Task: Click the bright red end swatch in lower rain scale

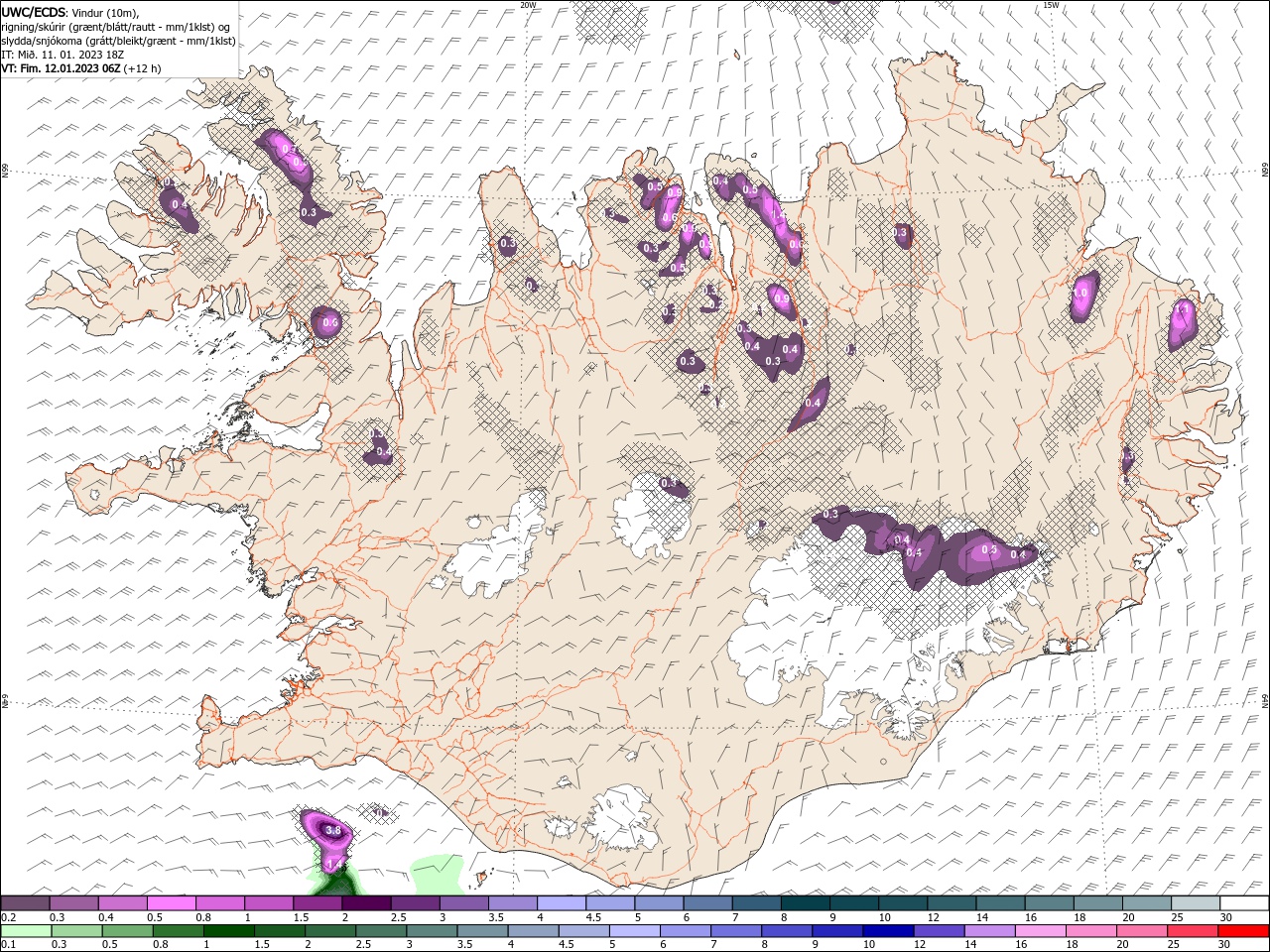Action: 1242,931
